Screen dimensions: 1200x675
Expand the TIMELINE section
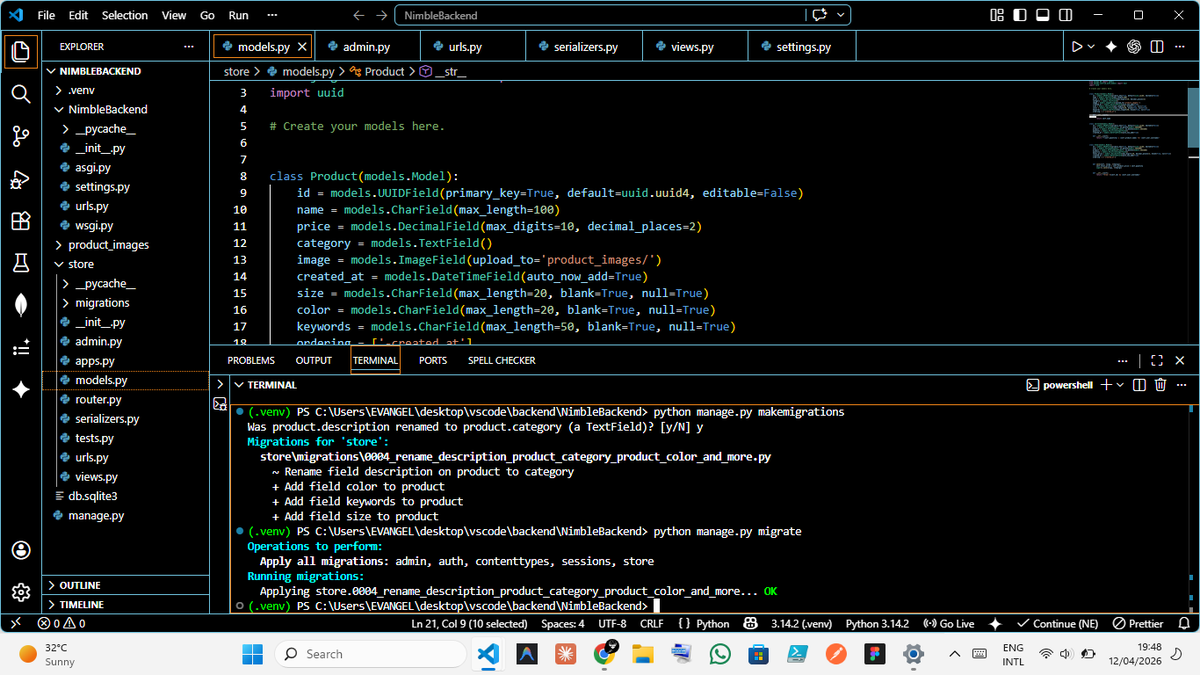[126, 604]
